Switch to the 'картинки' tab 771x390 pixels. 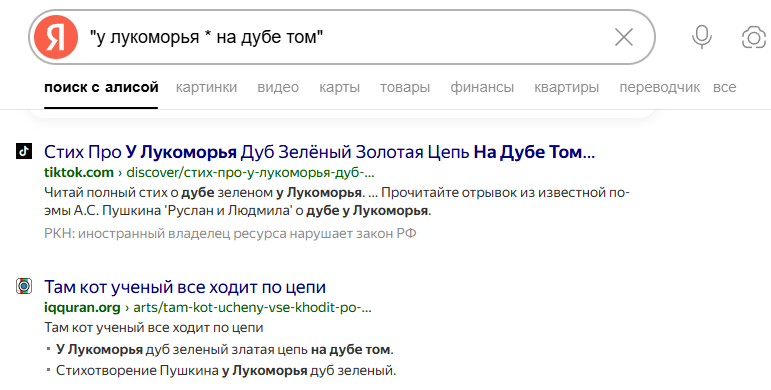pos(206,88)
